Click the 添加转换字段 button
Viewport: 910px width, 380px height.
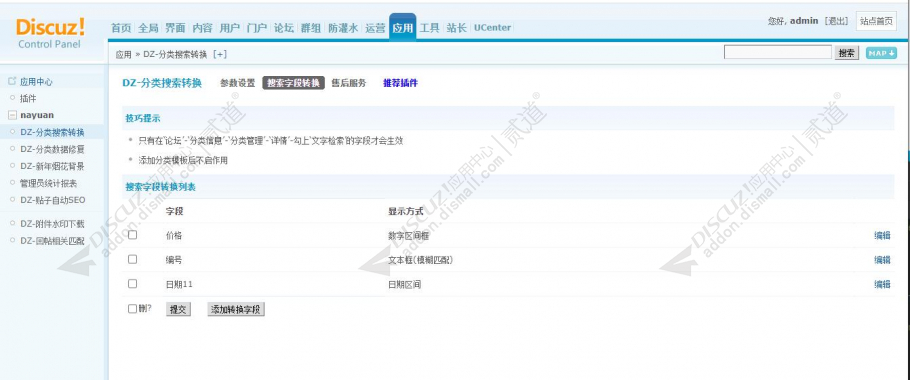tap(236, 309)
